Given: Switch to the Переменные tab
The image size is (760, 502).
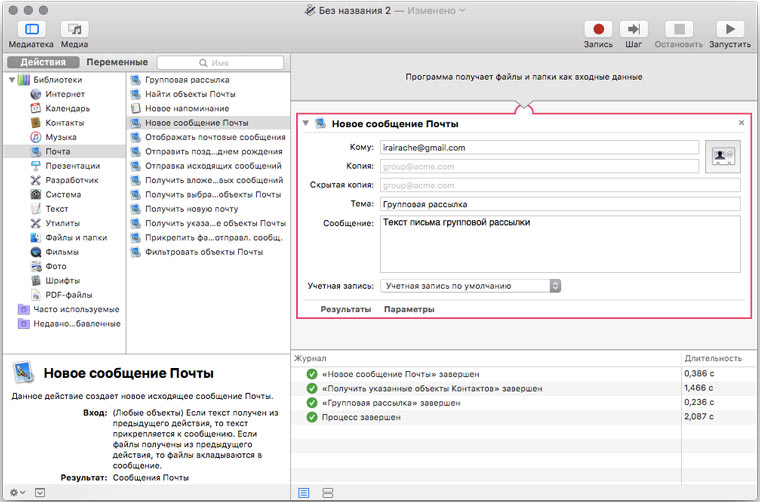Looking at the screenshot, I should coord(117,62).
